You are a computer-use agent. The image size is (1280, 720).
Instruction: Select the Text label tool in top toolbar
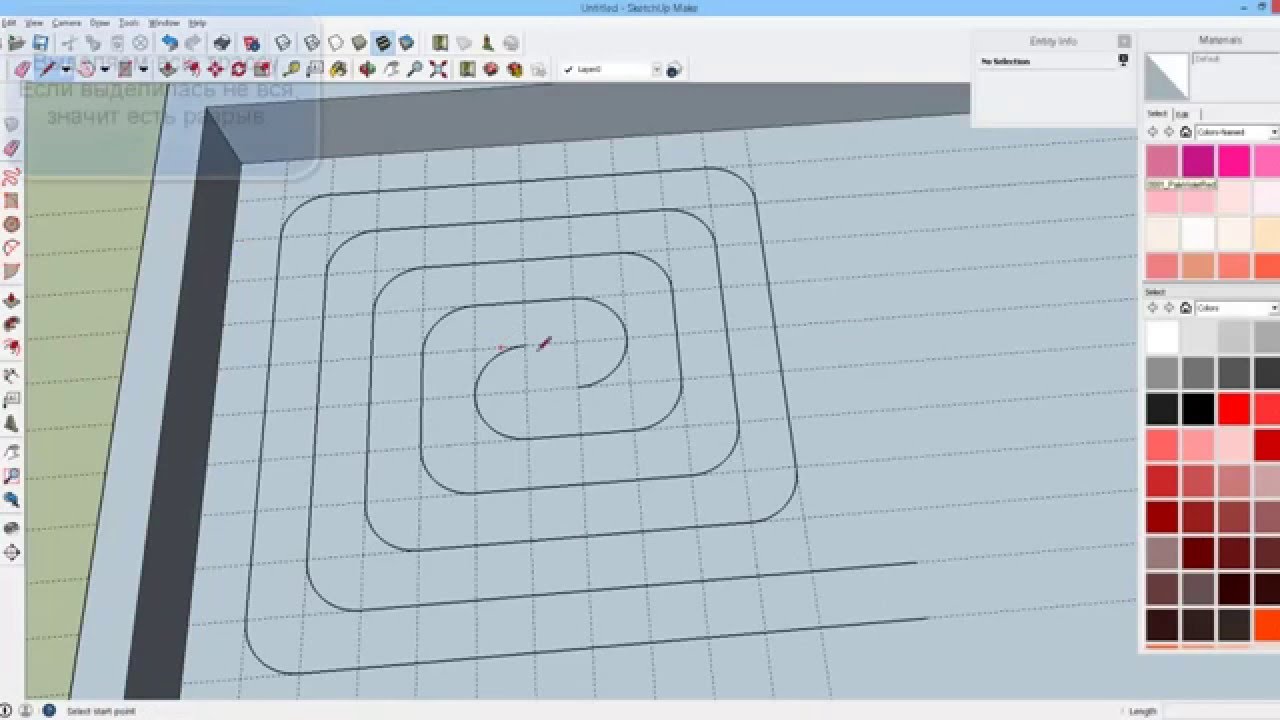click(x=315, y=69)
